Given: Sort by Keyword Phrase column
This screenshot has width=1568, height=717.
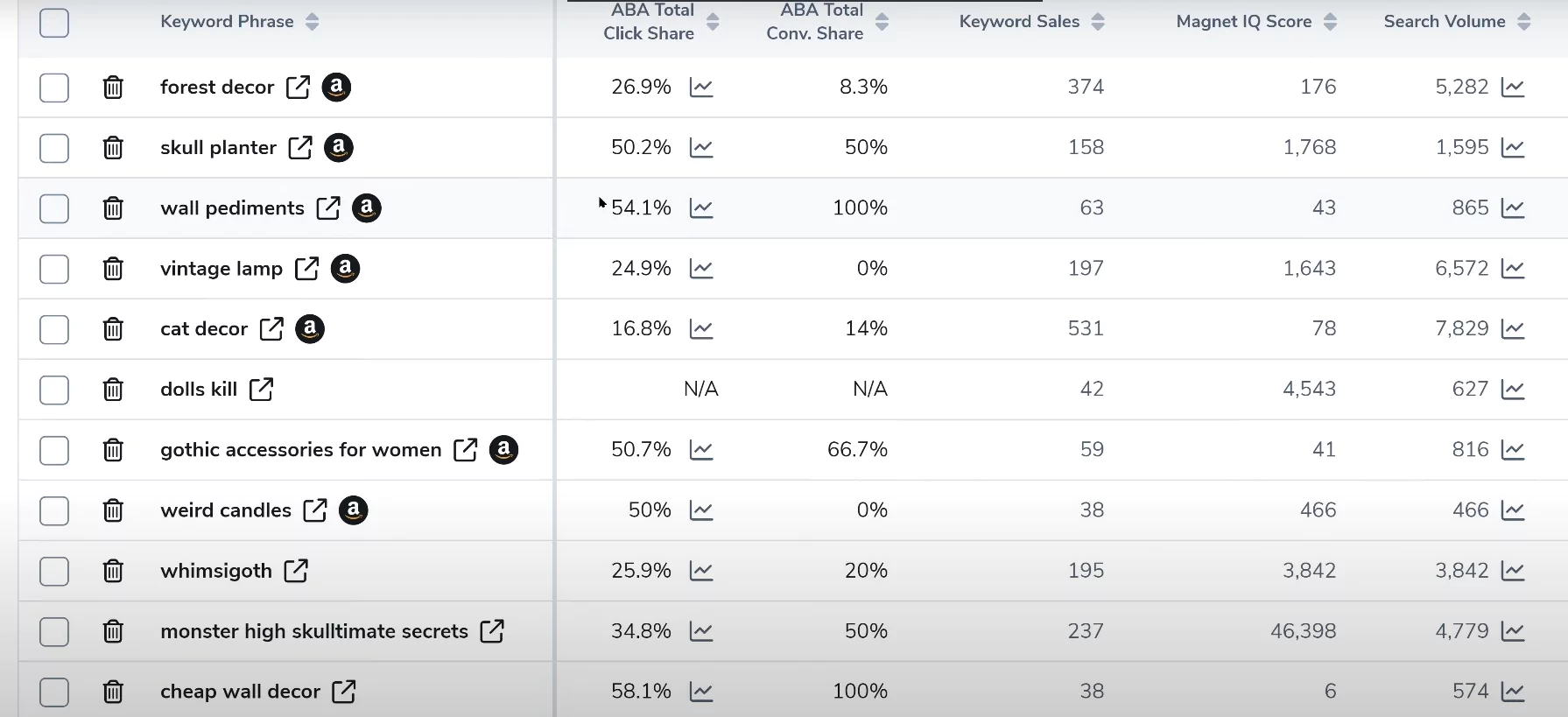Looking at the screenshot, I should (x=313, y=22).
